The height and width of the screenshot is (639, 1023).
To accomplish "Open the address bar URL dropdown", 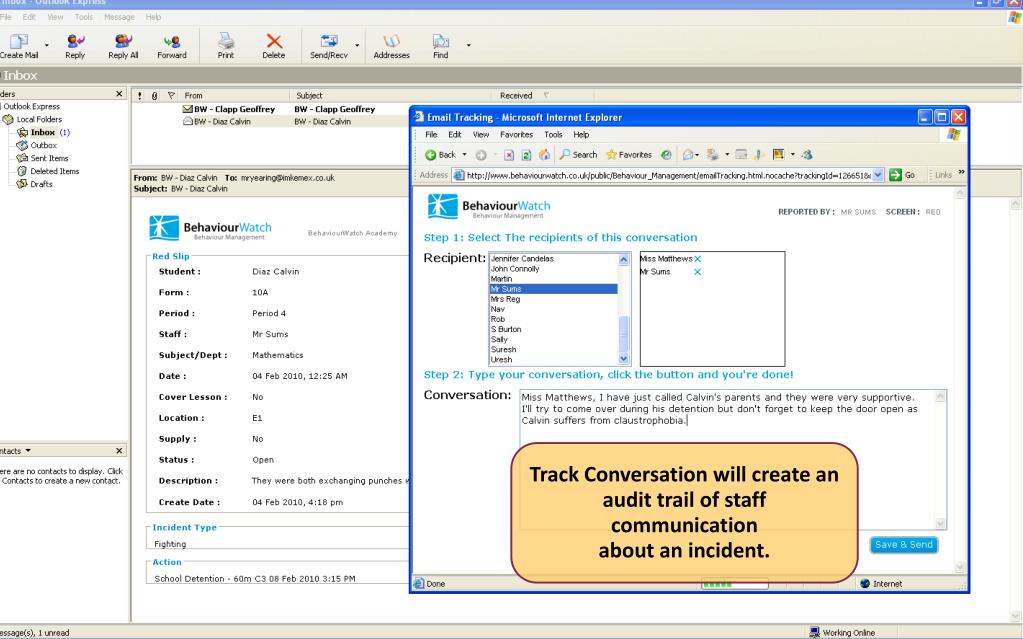I will [878, 175].
